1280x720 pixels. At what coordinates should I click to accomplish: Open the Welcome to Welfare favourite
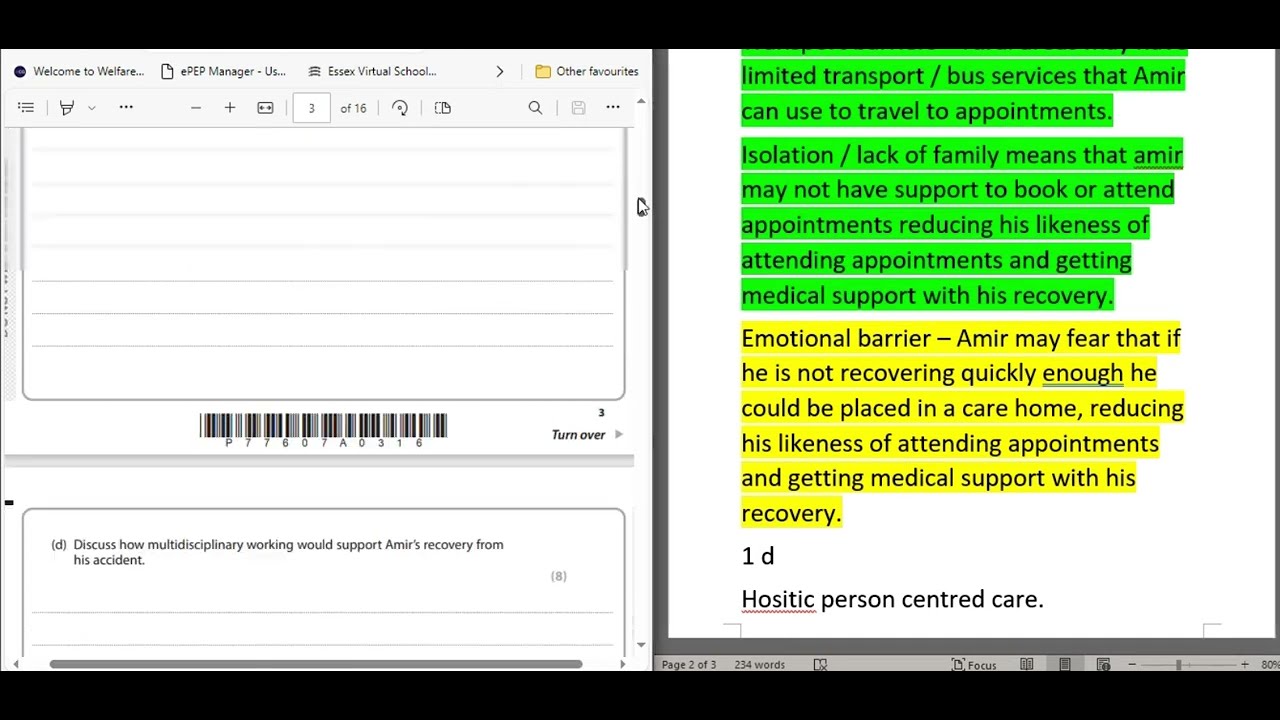pyautogui.click(x=79, y=71)
